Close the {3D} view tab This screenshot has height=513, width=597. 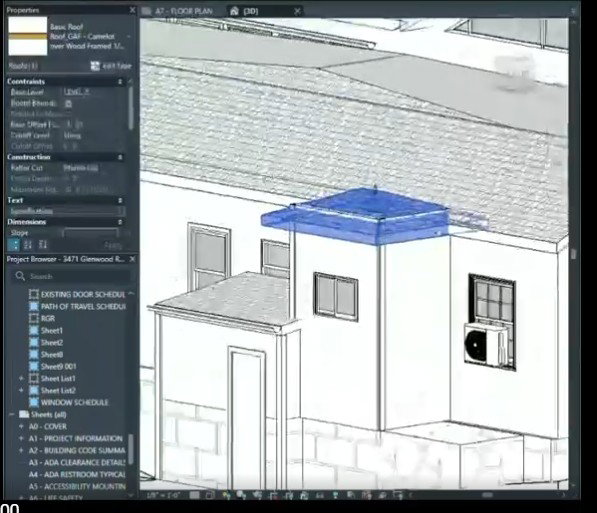[x=297, y=11]
